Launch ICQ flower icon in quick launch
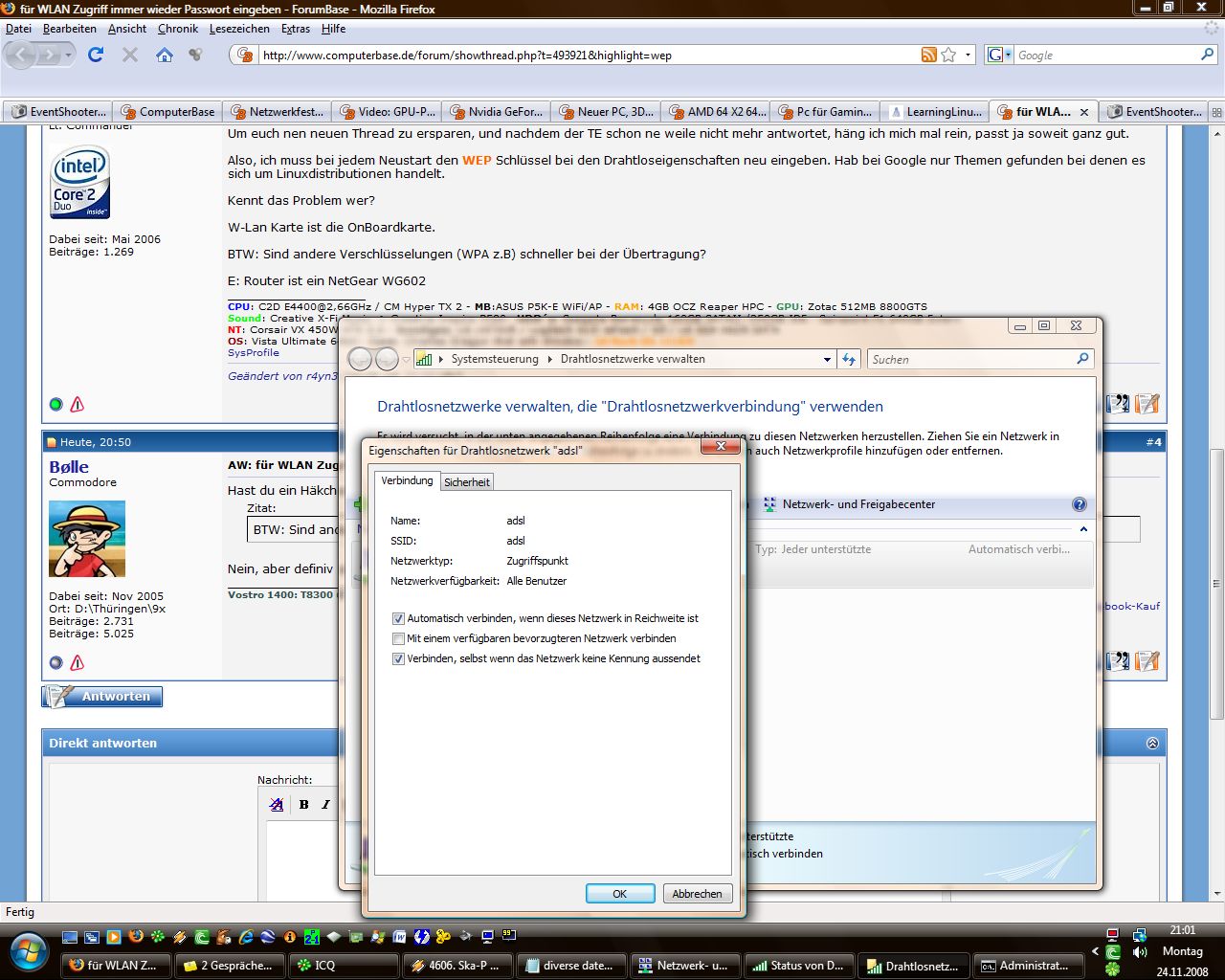 [158, 936]
